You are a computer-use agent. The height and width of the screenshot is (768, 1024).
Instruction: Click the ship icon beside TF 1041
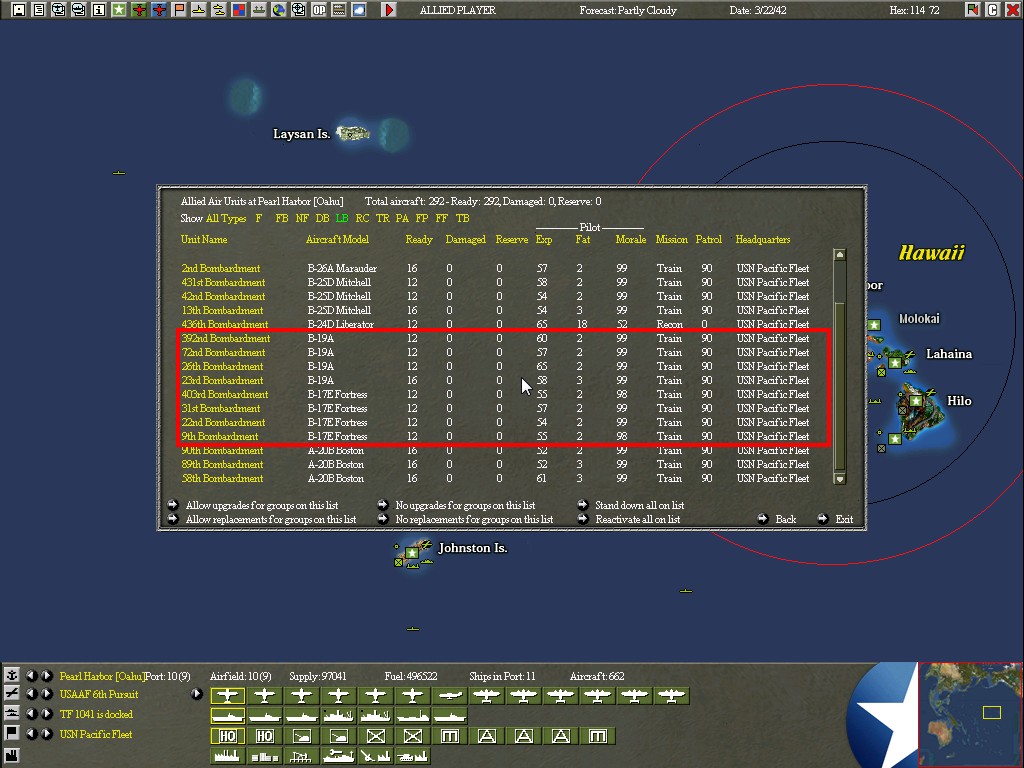click(11, 713)
